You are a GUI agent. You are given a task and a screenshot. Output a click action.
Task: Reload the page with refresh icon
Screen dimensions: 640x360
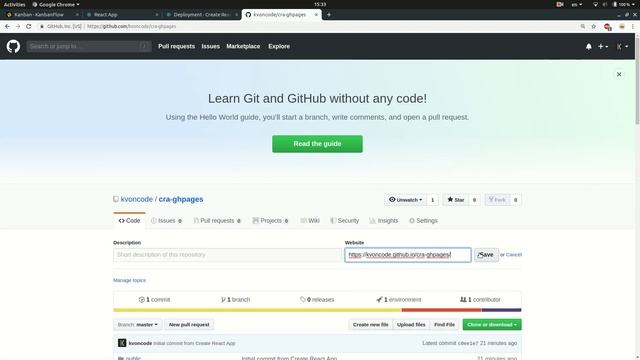pos(29,26)
